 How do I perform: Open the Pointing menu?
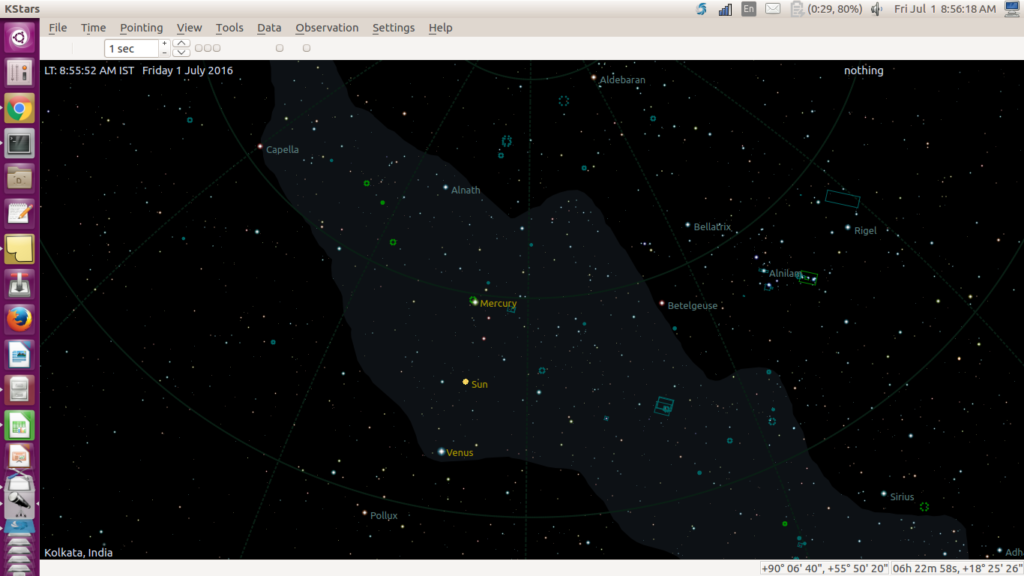pos(141,27)
